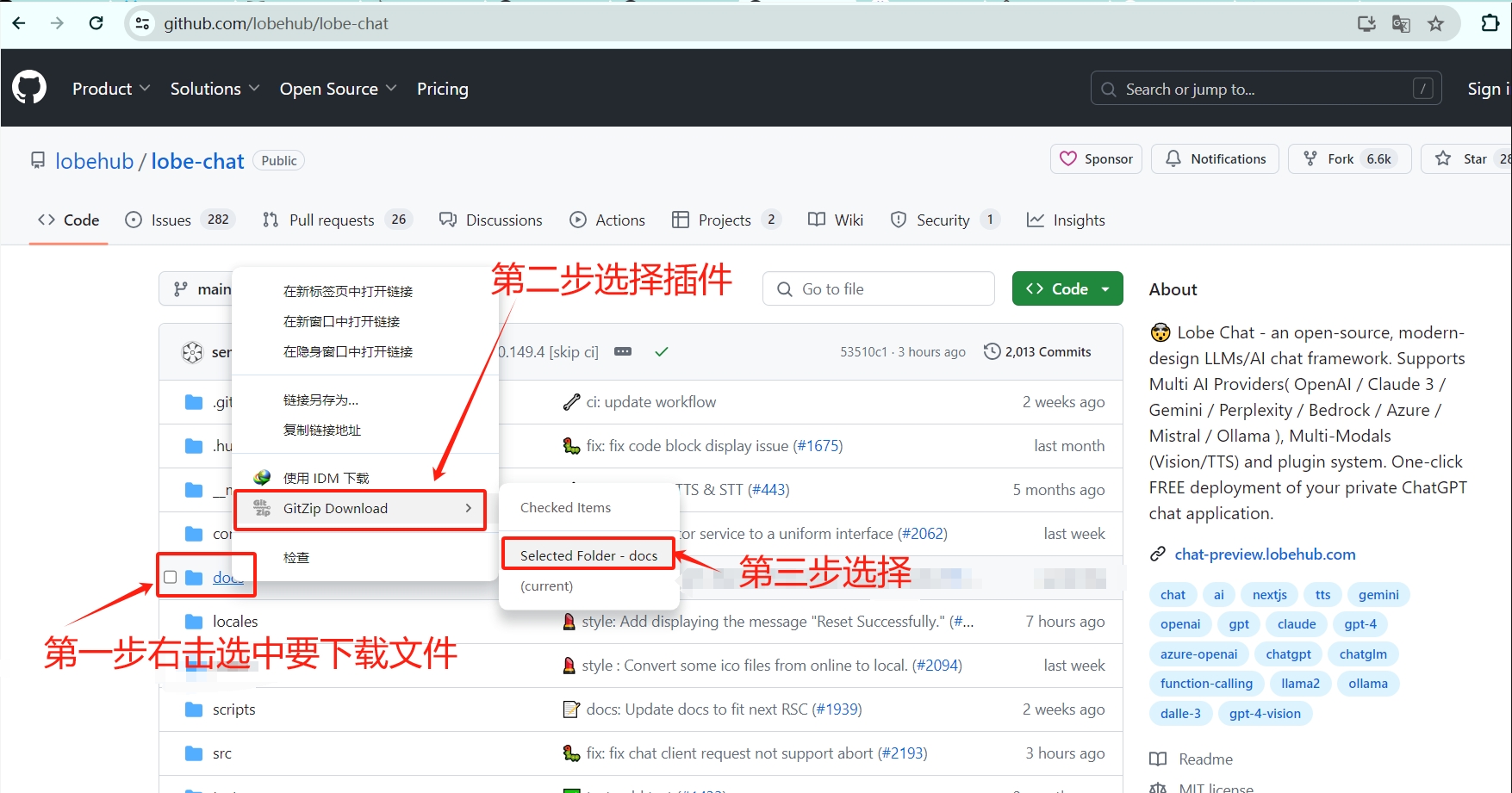Viewport: 1512px width, 793px height.
Task: Expand commit message ellipsis button
Action: 623,352
